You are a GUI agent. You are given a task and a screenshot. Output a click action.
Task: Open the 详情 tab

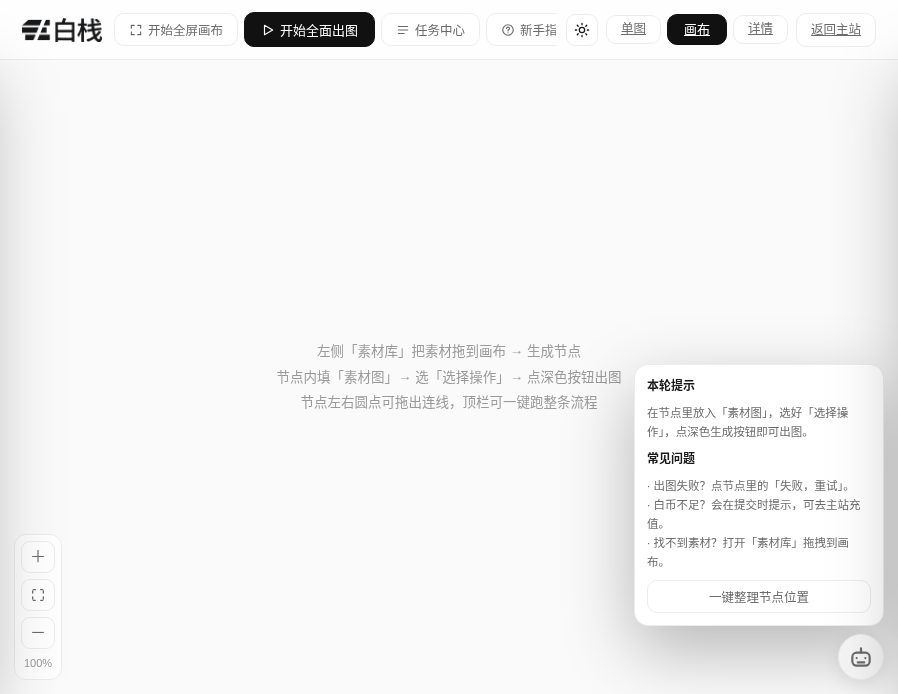point(761,29)
